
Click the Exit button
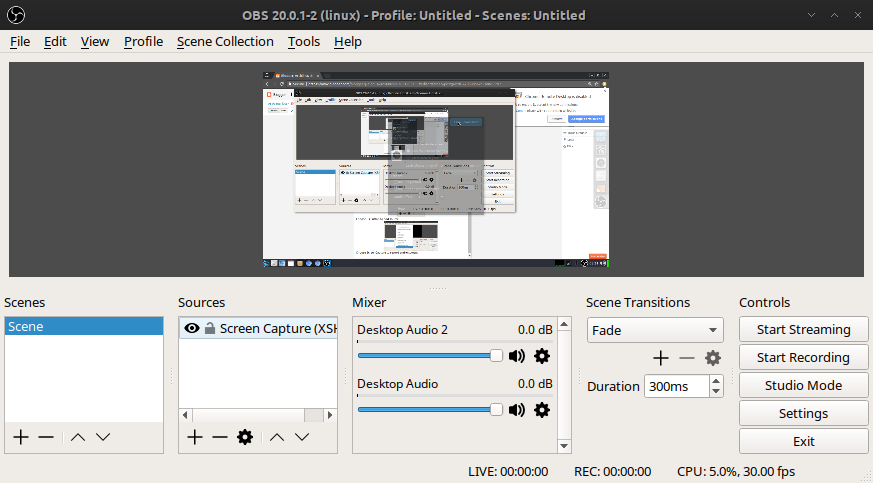tap(803, 441)
